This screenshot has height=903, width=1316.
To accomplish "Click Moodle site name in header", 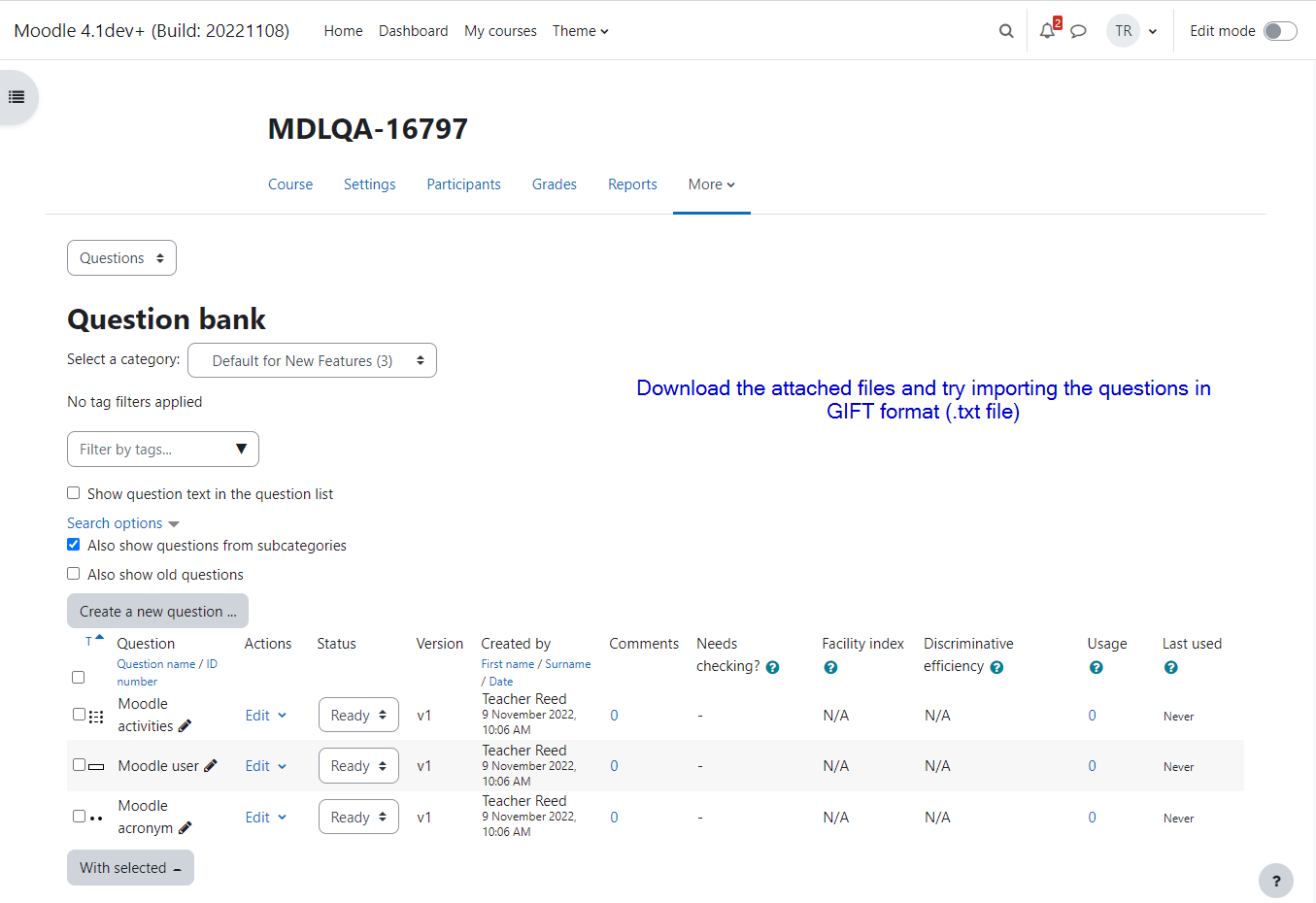I will pos(152,30).
